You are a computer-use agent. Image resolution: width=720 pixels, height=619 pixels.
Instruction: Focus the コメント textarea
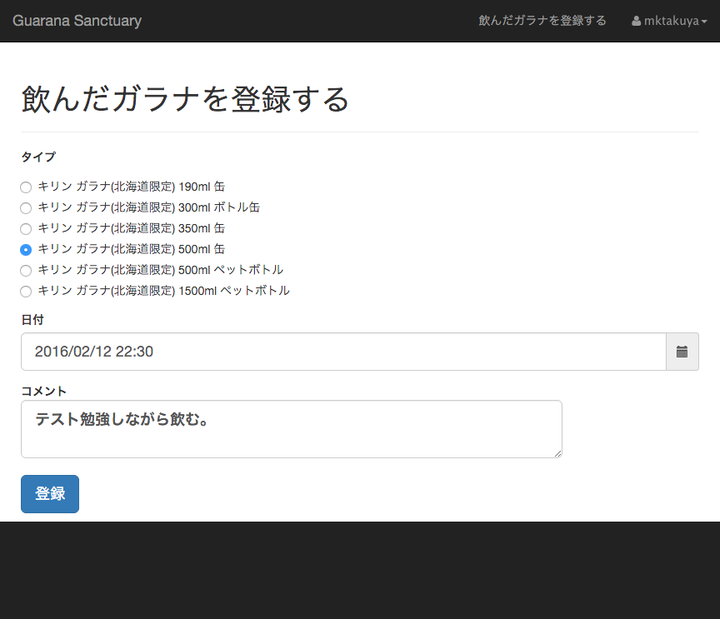(292, 429)
